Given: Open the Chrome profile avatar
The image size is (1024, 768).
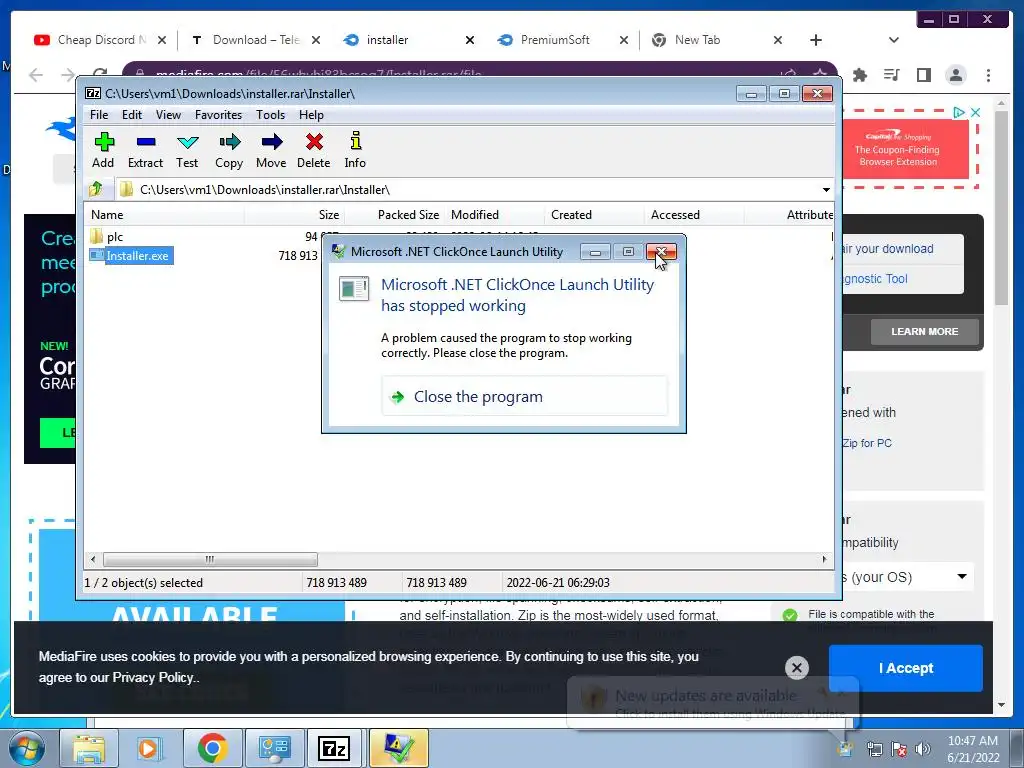Looking at the screenshot, I should (956, 75).
